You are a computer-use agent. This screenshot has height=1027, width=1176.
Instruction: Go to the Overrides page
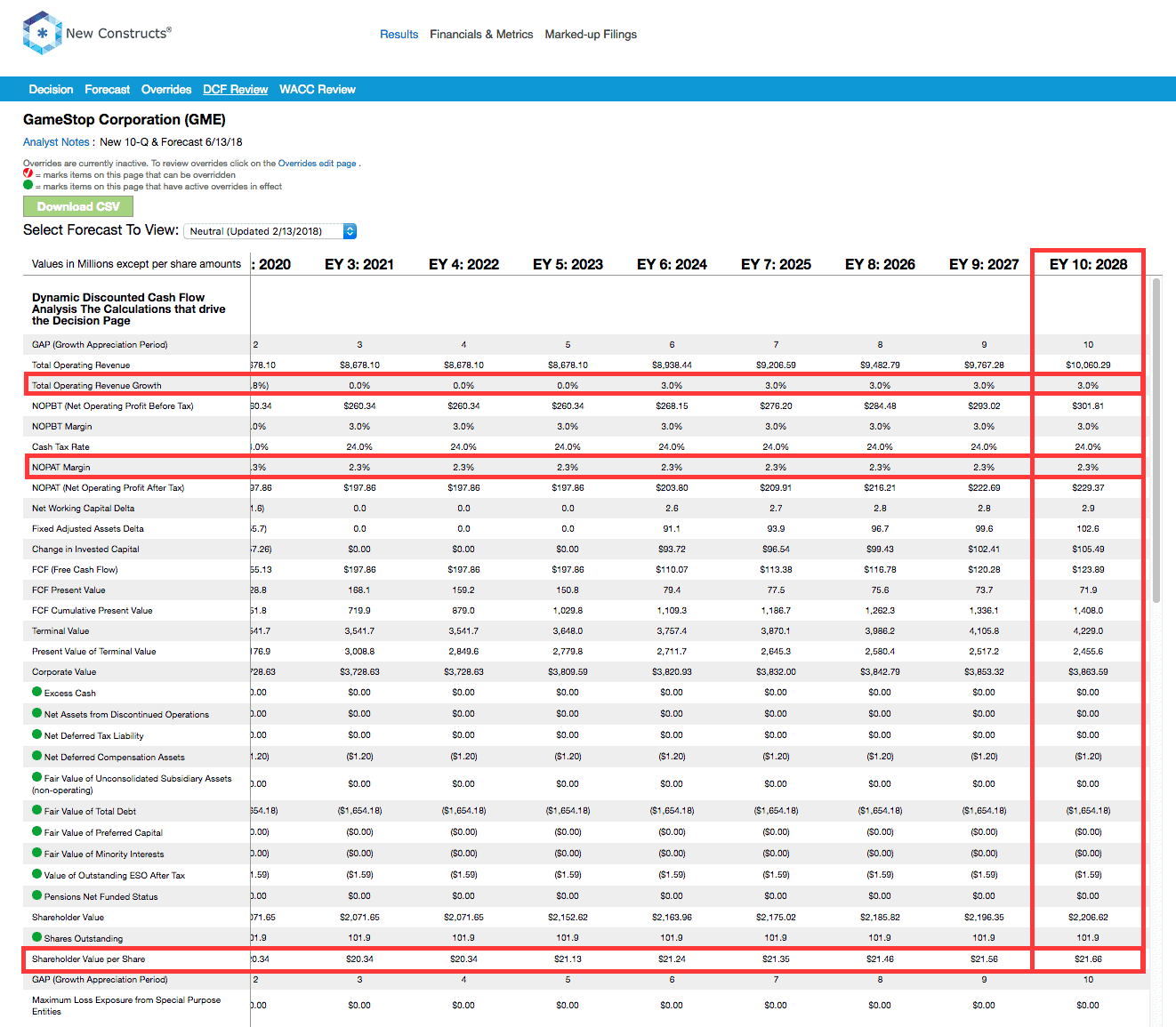166,90
